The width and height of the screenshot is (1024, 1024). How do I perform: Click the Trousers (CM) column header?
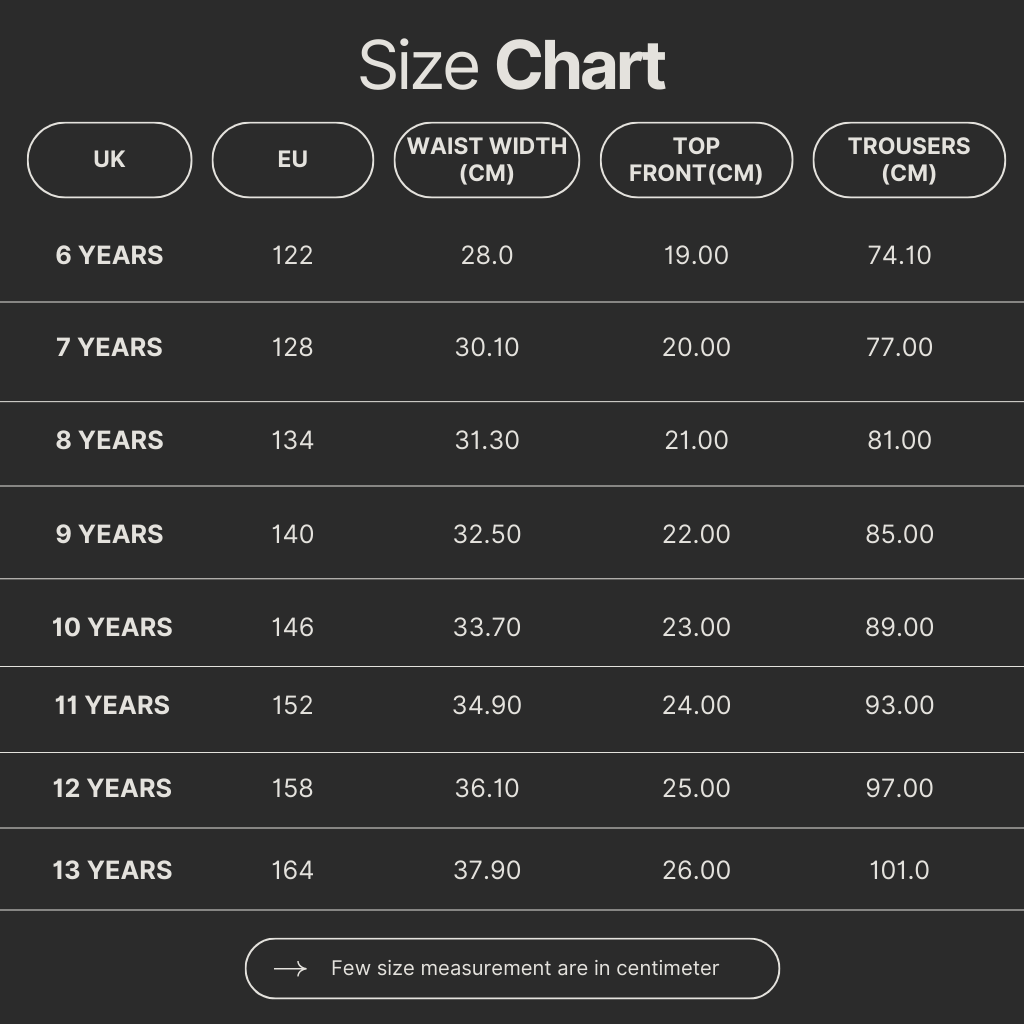[x=908, y=160]
